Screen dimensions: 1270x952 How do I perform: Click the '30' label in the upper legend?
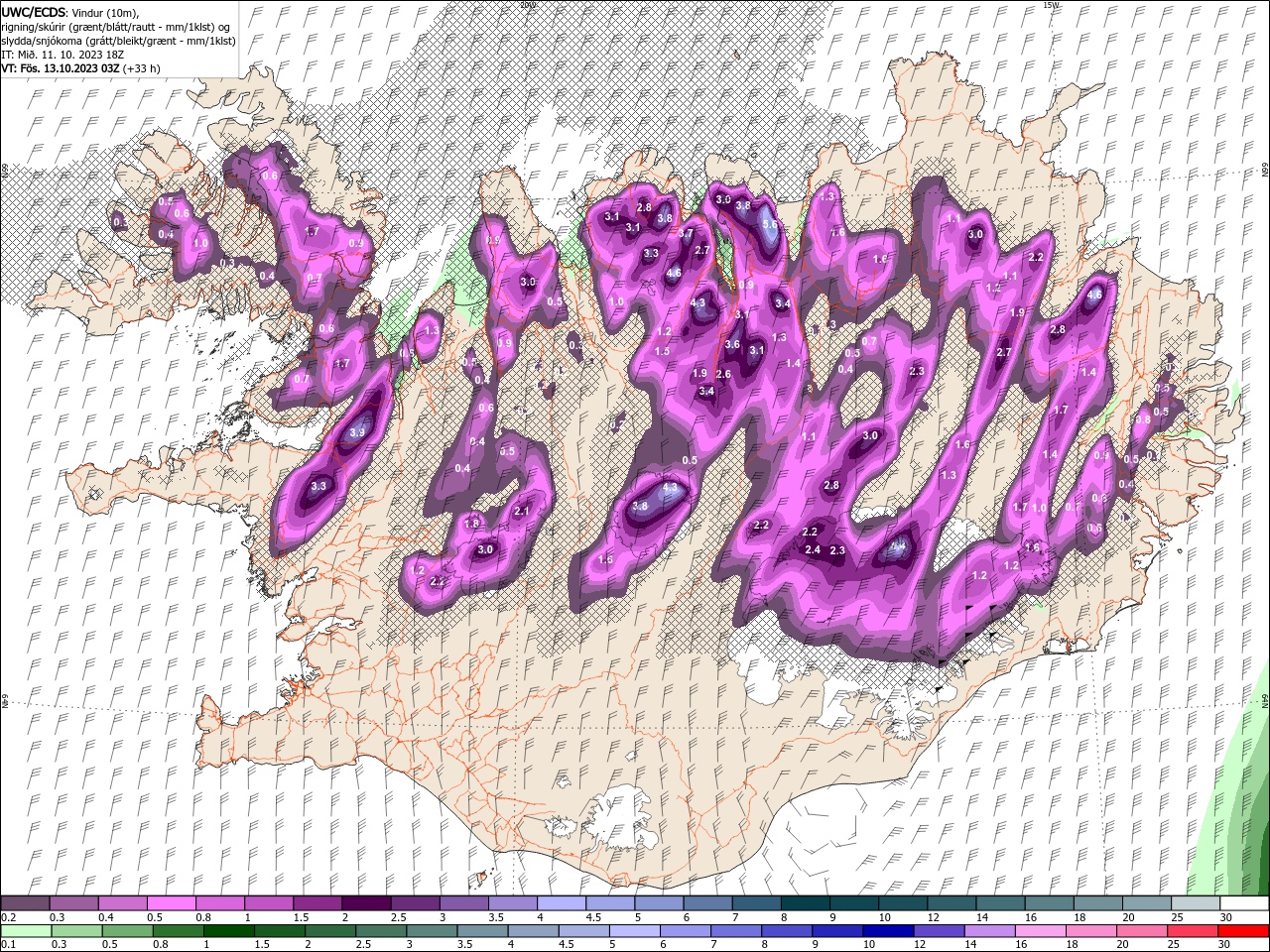(1226, 917)
